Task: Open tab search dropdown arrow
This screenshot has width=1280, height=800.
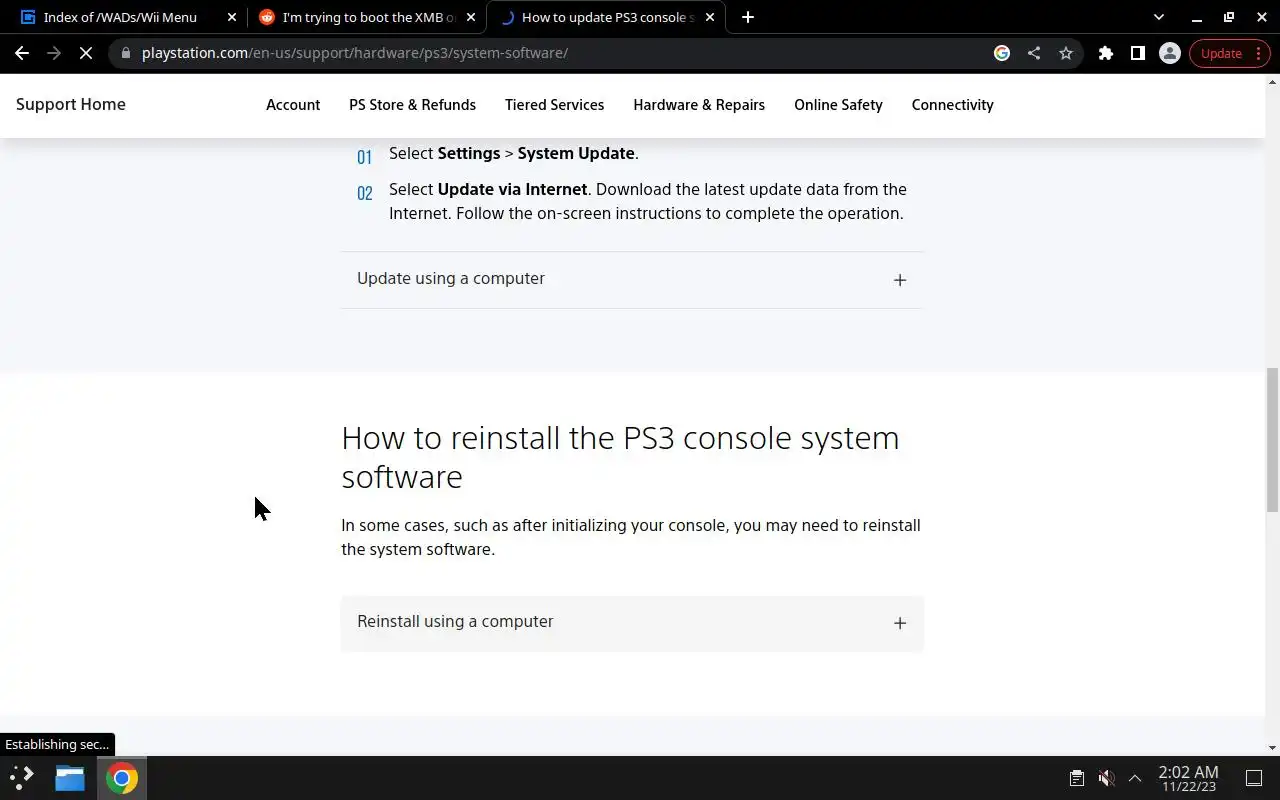Action: click(x=1159, y=17)
